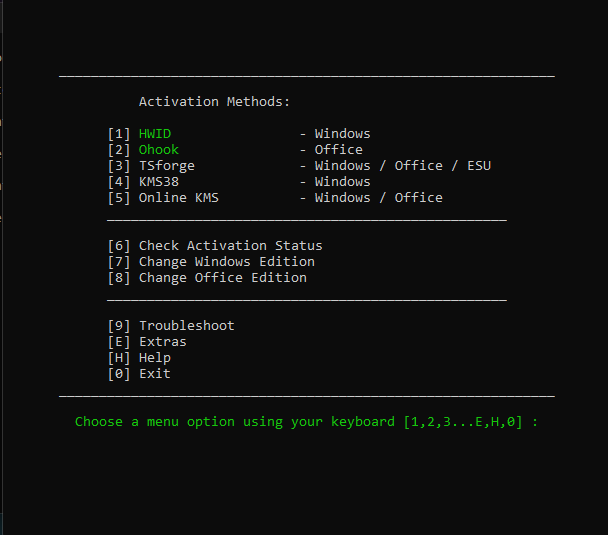Click the Help menu option
608x535 pixels.
click(x=155, y=358)
